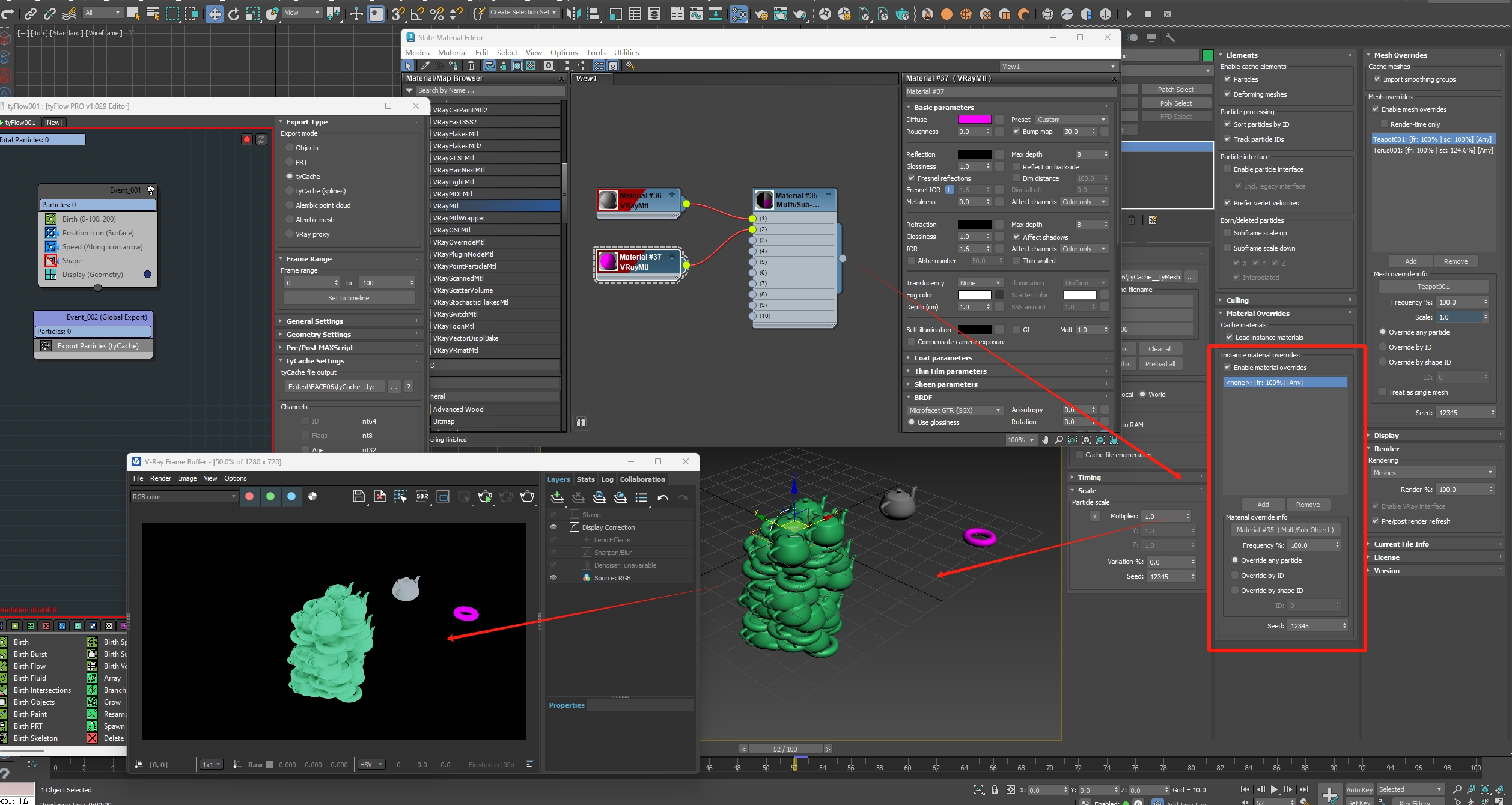Switch to mono alpha channel in VFB
The width and height of the screenshot is (1512, 805).
tap(312, 496)
